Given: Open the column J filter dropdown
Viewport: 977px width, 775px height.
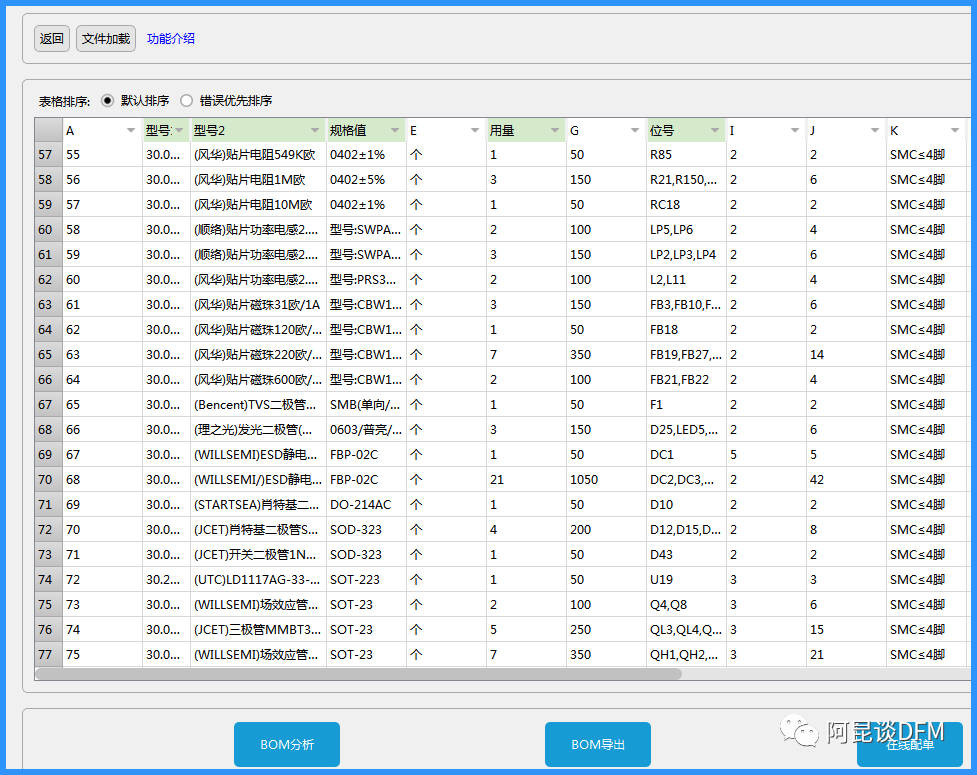Looking at the screenshot, I should [875, 130].
